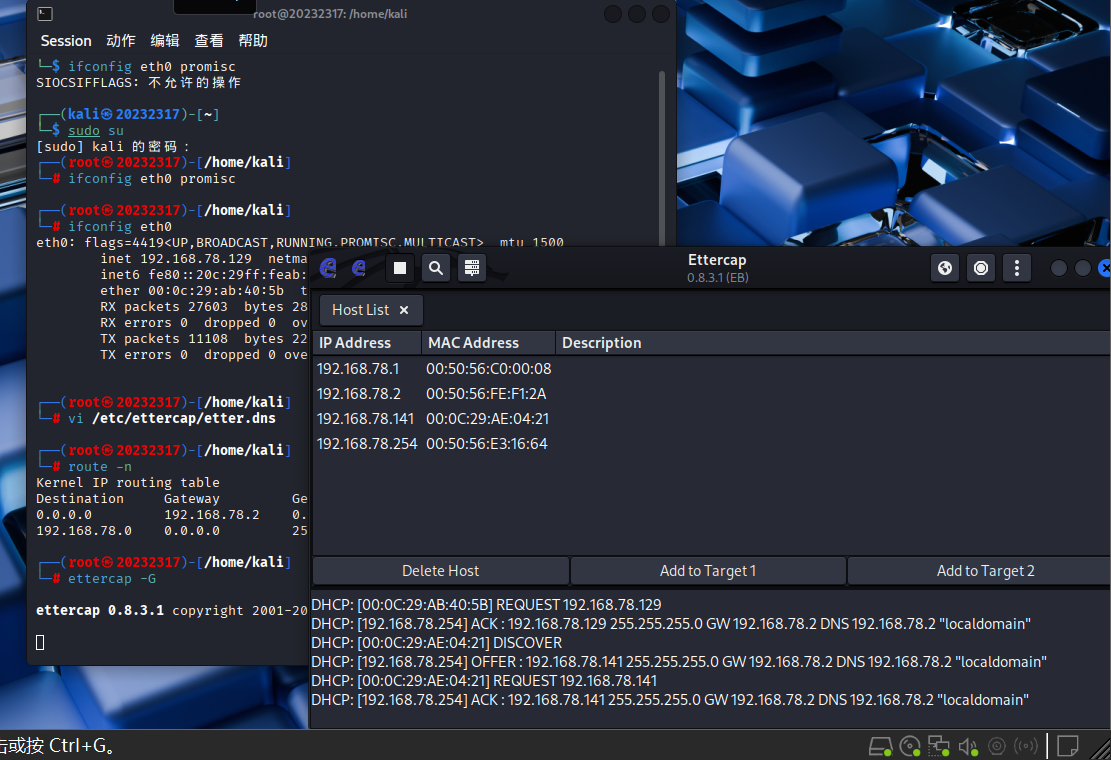Select host 192.168.78.2 in list
Screen dimensions: 1111x760
(x=711, y=394)
